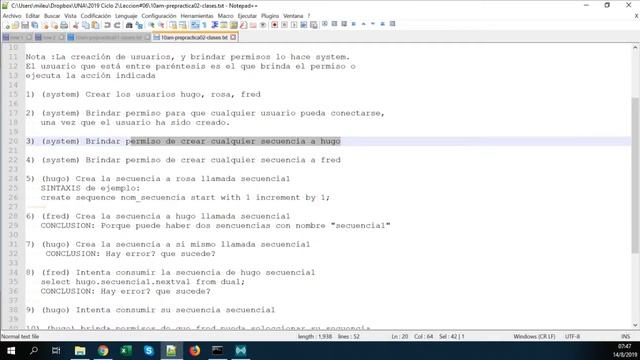Open the Ventana menu
This screenshot has height=360, width=640.
click(x=293, y=16)
